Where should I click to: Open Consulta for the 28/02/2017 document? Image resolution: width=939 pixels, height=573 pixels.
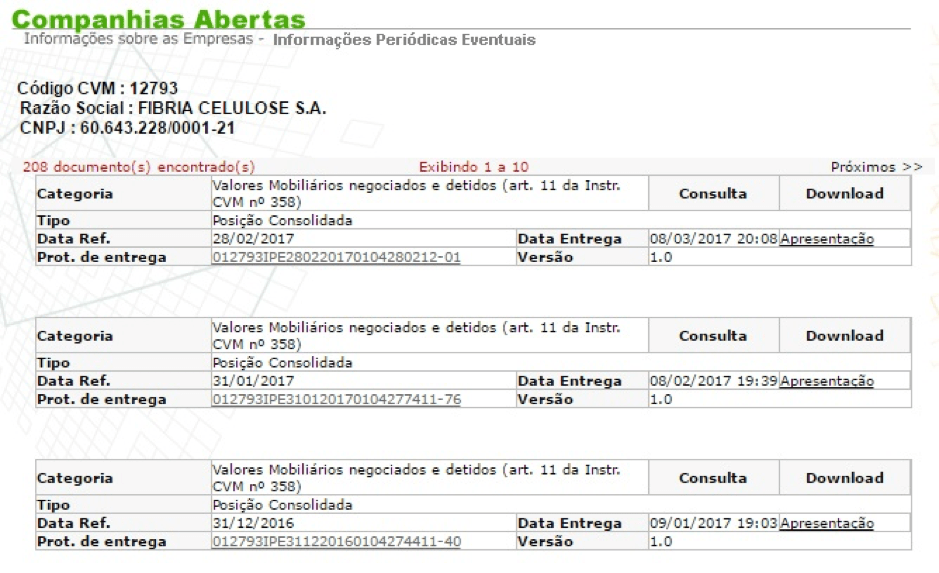[x=713, y=193]
